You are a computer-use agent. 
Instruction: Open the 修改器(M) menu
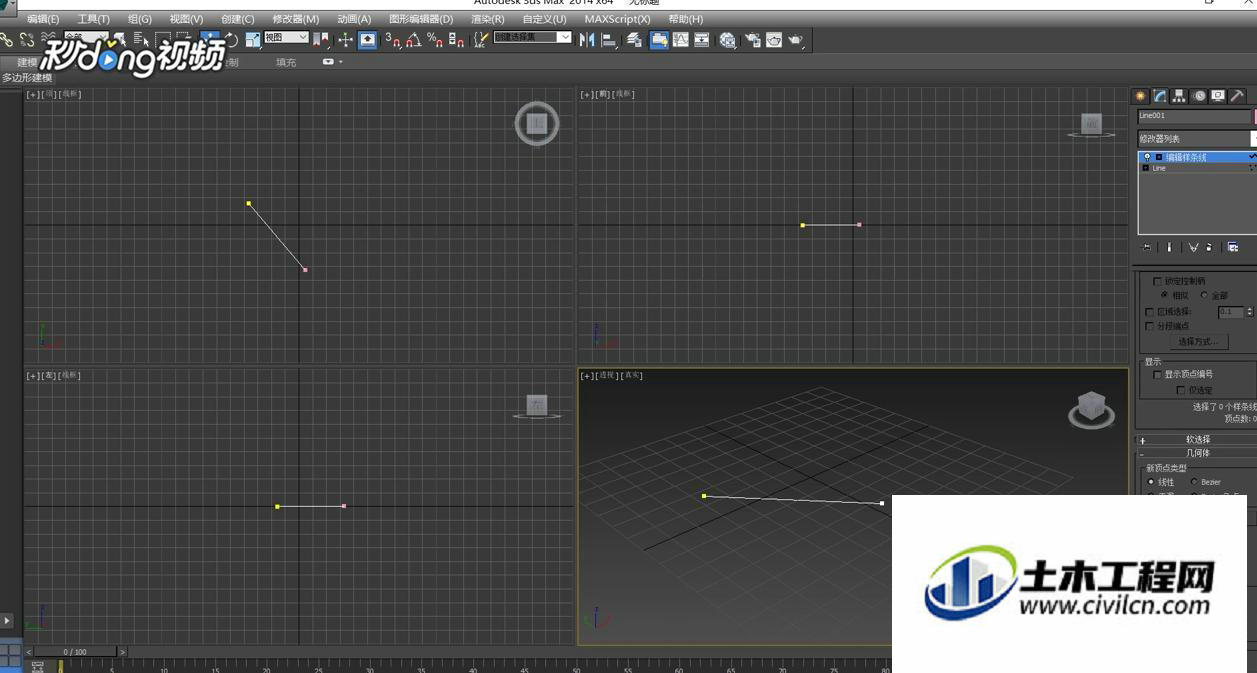coord(296,19)
